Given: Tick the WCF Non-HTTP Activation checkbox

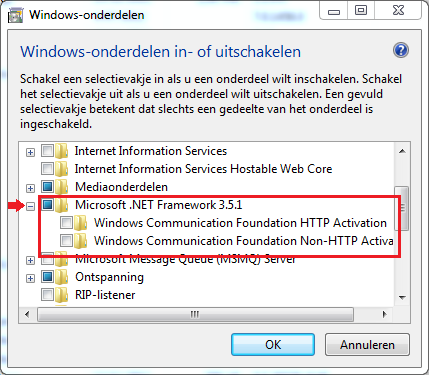Looking at the screenshot, I should click(x=66, y=241).
